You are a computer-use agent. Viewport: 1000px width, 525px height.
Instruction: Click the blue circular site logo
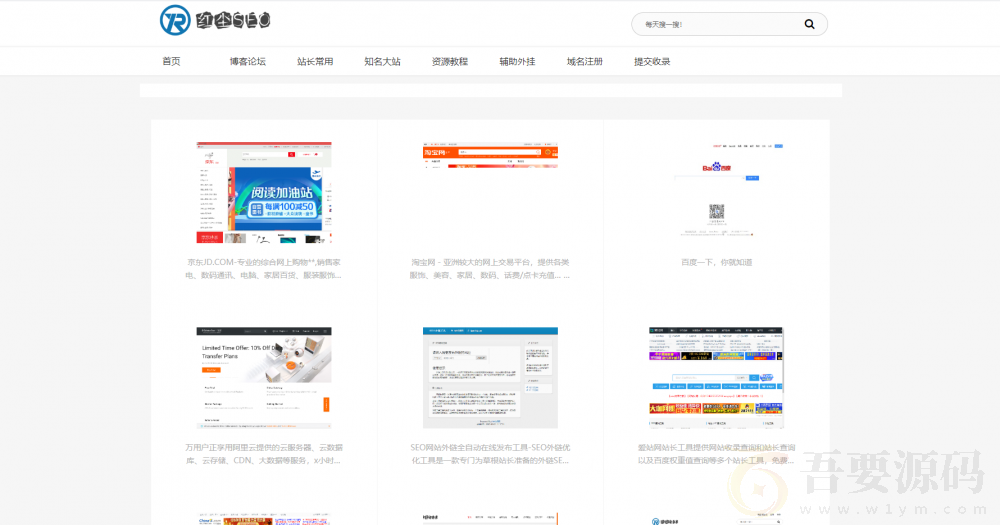click(x=175, y=20)
